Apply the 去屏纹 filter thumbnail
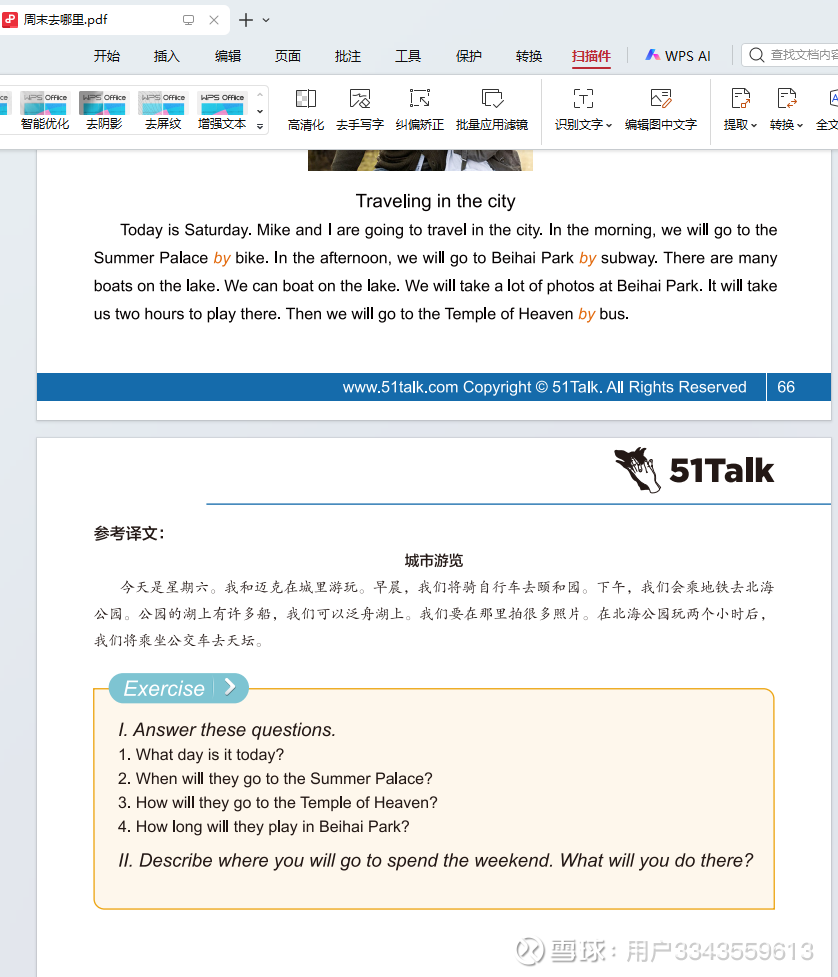Screen dimensions: 838x977 (163, 110)
